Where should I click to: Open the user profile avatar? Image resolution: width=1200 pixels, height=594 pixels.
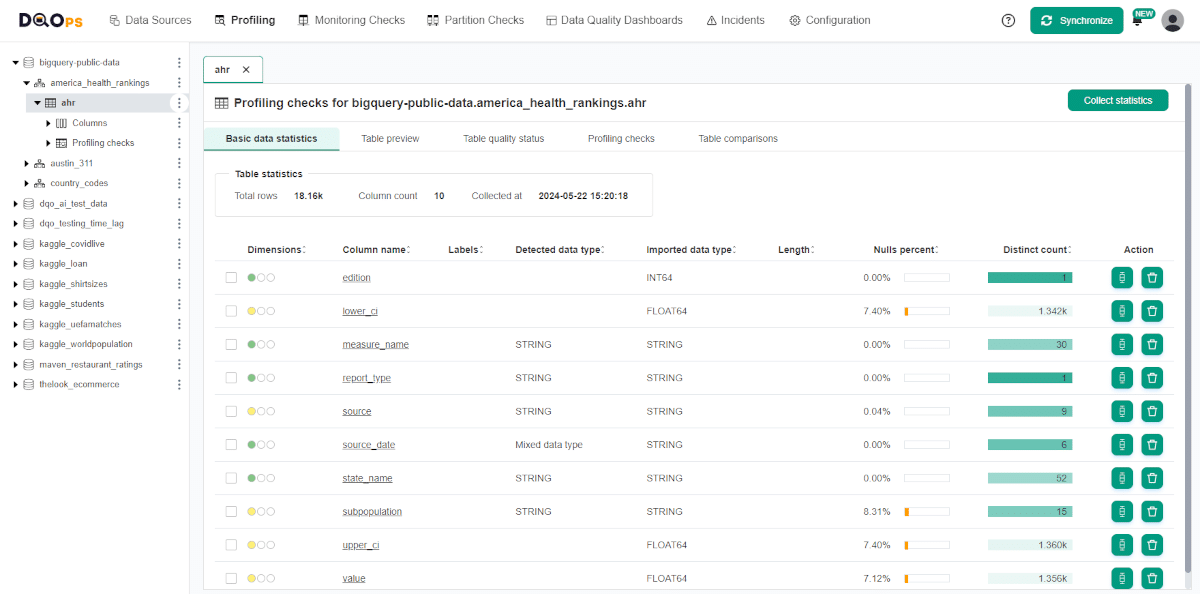tap(1172, 19)
